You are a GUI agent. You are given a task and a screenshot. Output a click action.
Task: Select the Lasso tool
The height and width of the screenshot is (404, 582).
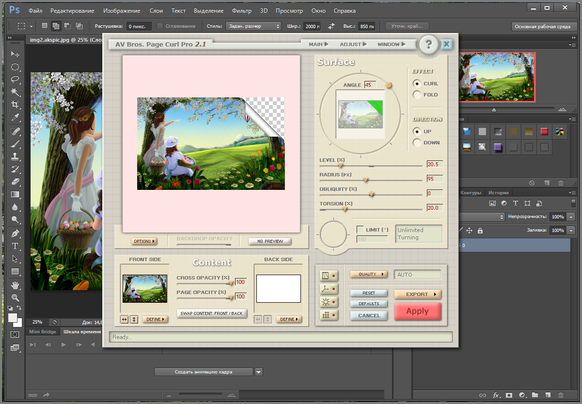[15, 79]
